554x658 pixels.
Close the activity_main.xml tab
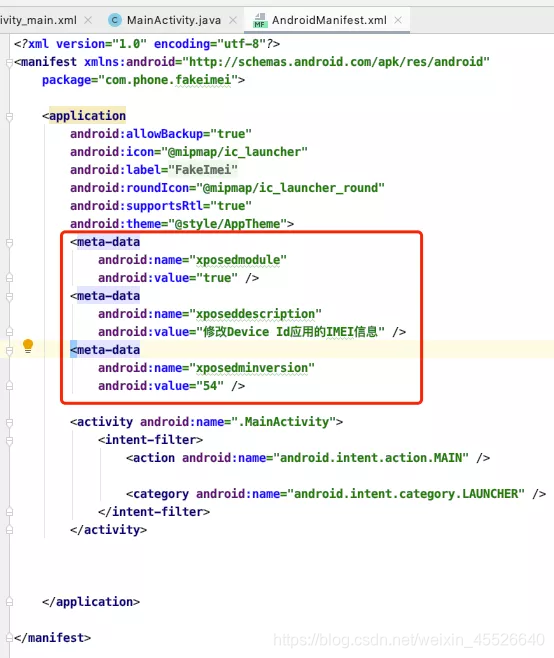[x=88, y=20]
